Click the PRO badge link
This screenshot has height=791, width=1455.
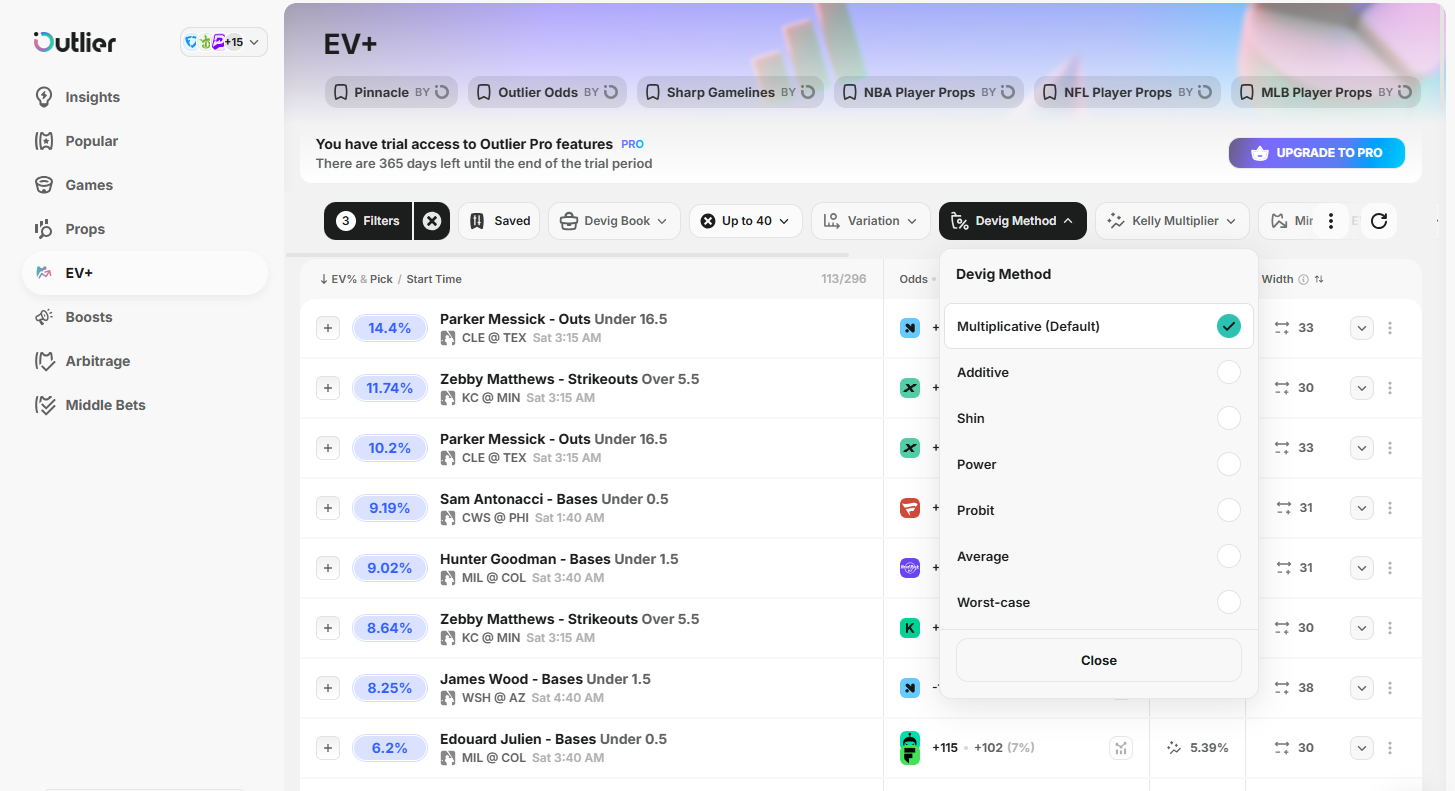point(632,144)
